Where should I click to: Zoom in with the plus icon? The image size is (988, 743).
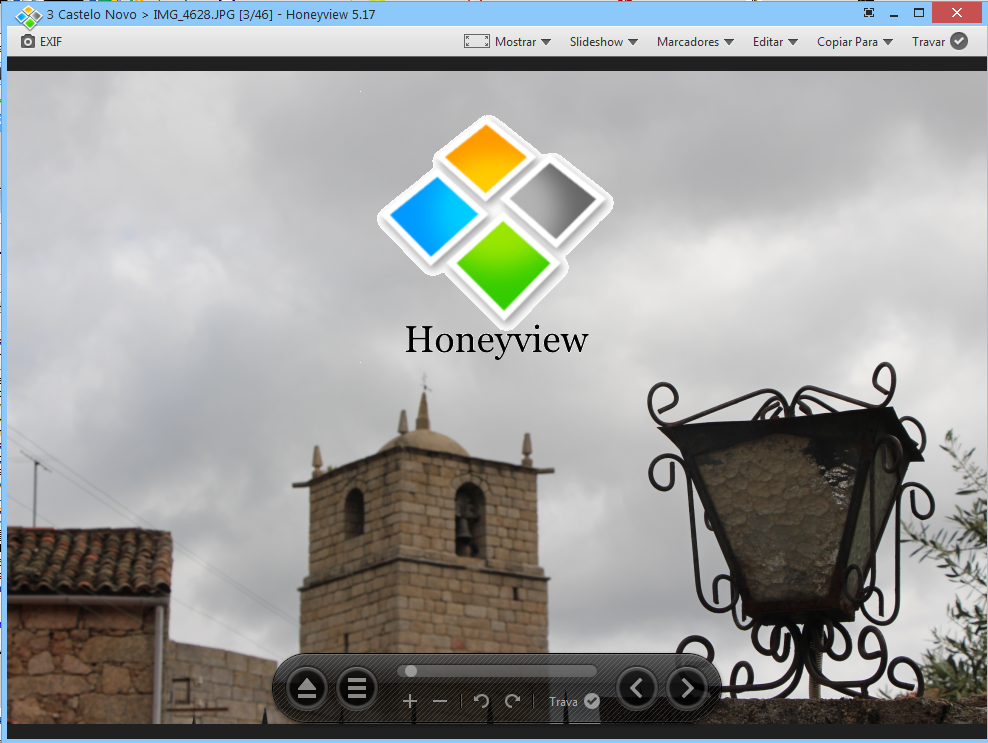tap(410, 701)
